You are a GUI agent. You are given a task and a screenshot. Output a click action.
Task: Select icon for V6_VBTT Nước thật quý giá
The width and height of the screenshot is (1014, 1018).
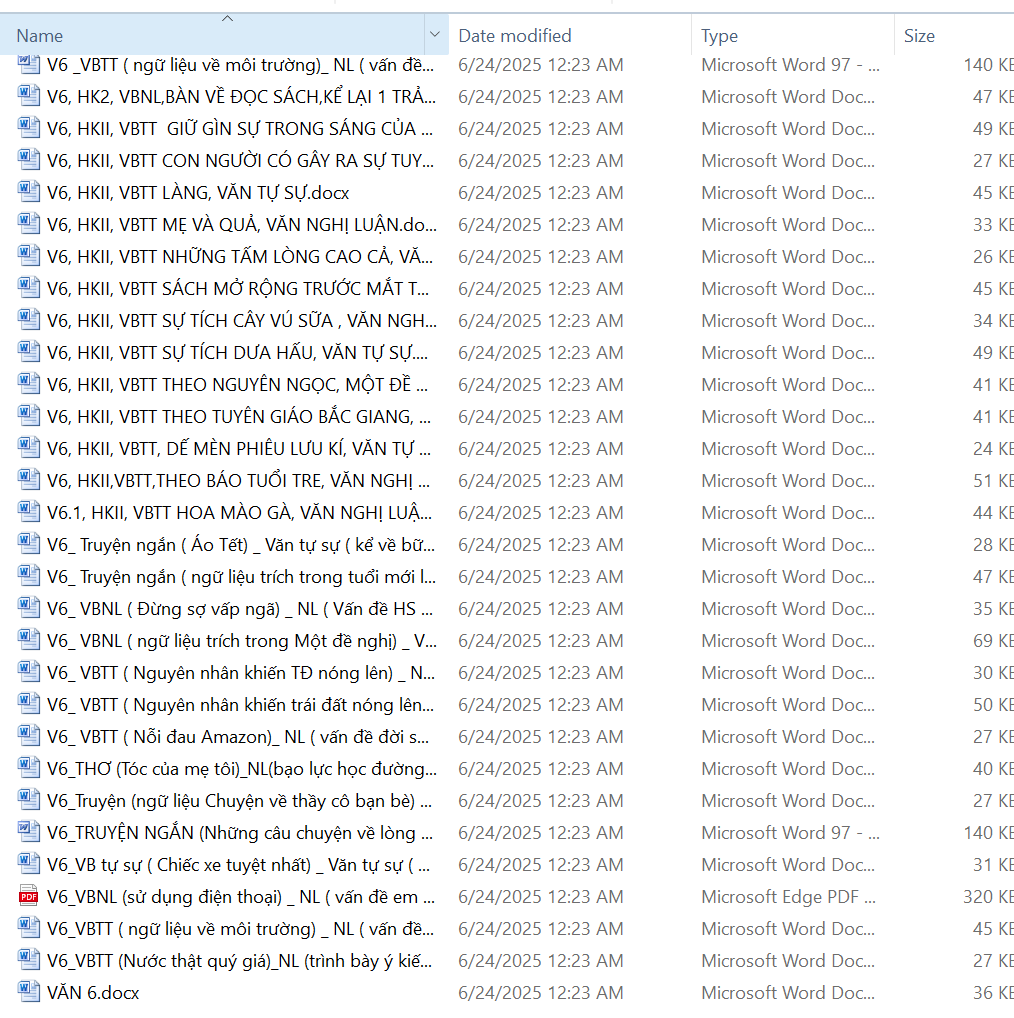coord(28,961)
